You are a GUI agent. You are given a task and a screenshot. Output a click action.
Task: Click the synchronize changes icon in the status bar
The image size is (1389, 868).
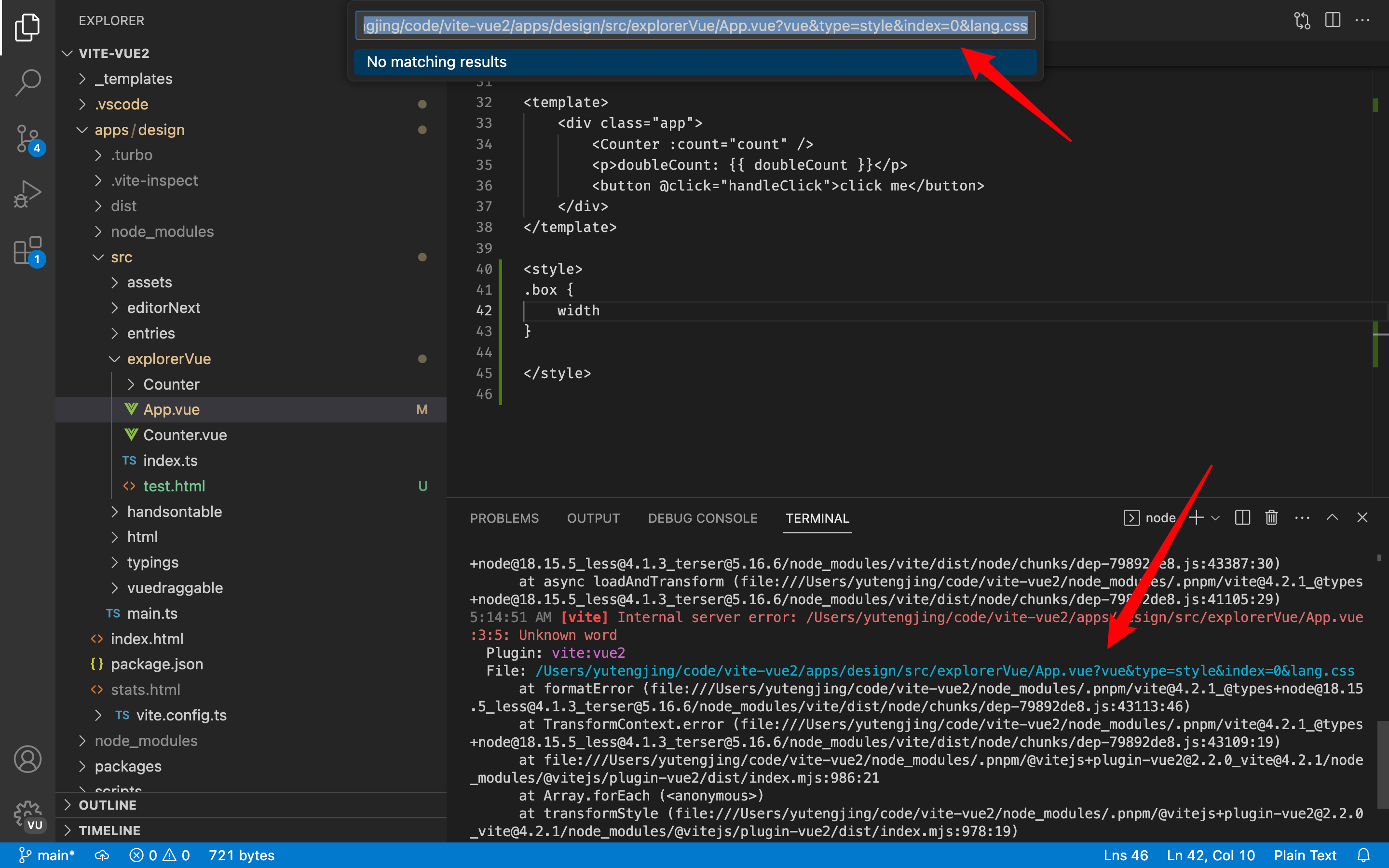click(x=102, y=855)
